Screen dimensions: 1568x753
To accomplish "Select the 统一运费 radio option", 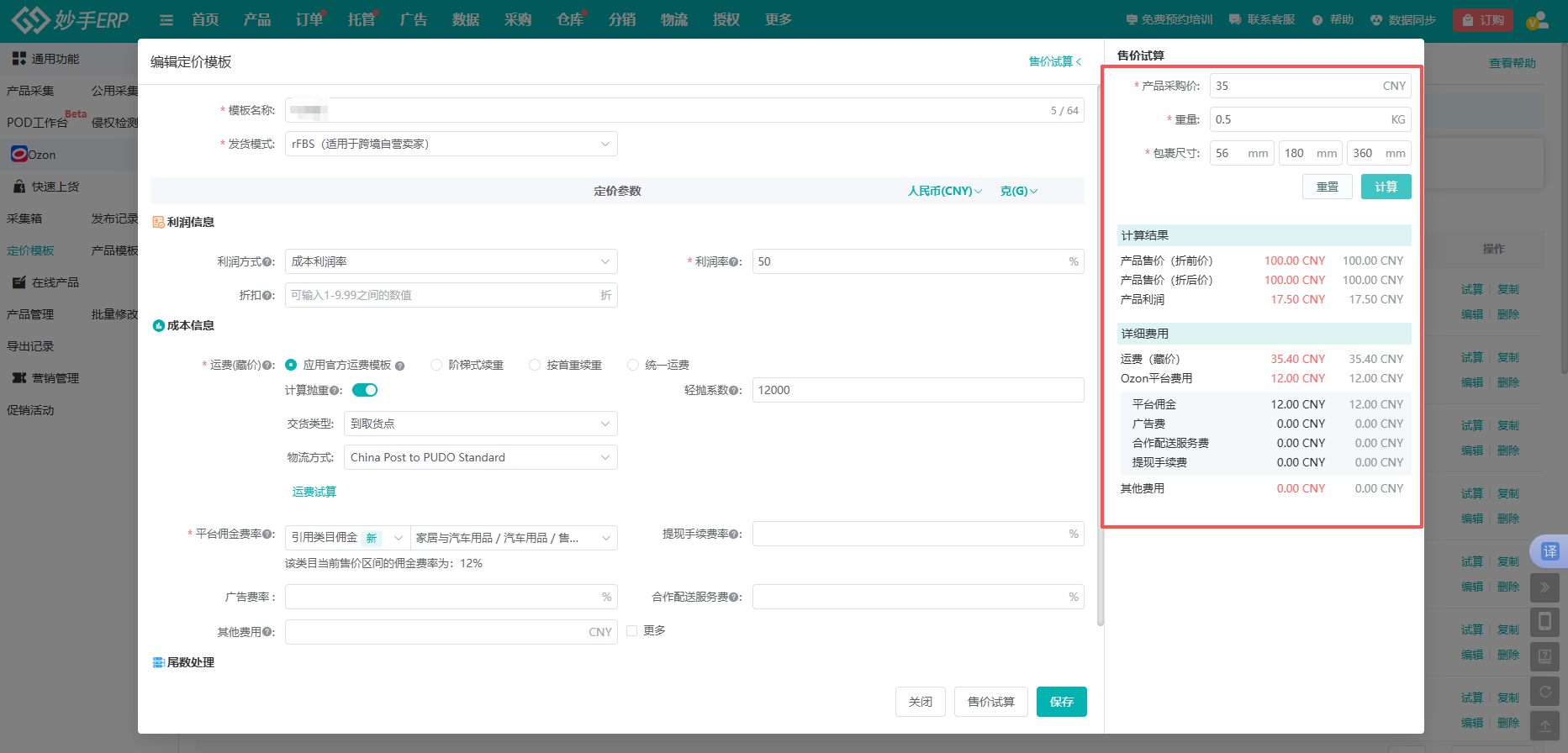I will coord(633,365).
